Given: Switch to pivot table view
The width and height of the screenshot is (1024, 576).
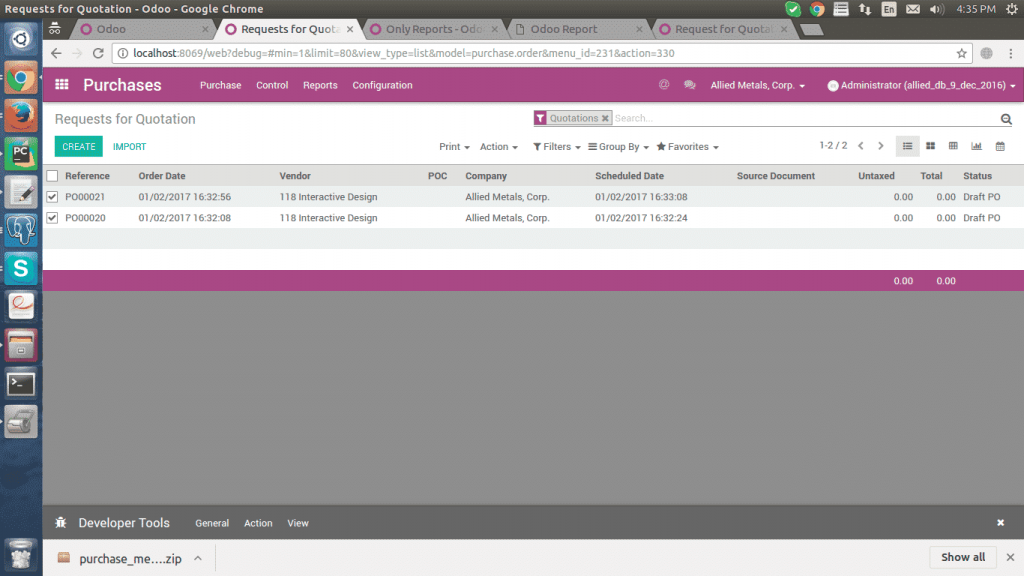Looking at the screenshot, I should click(x=953, y=146).
